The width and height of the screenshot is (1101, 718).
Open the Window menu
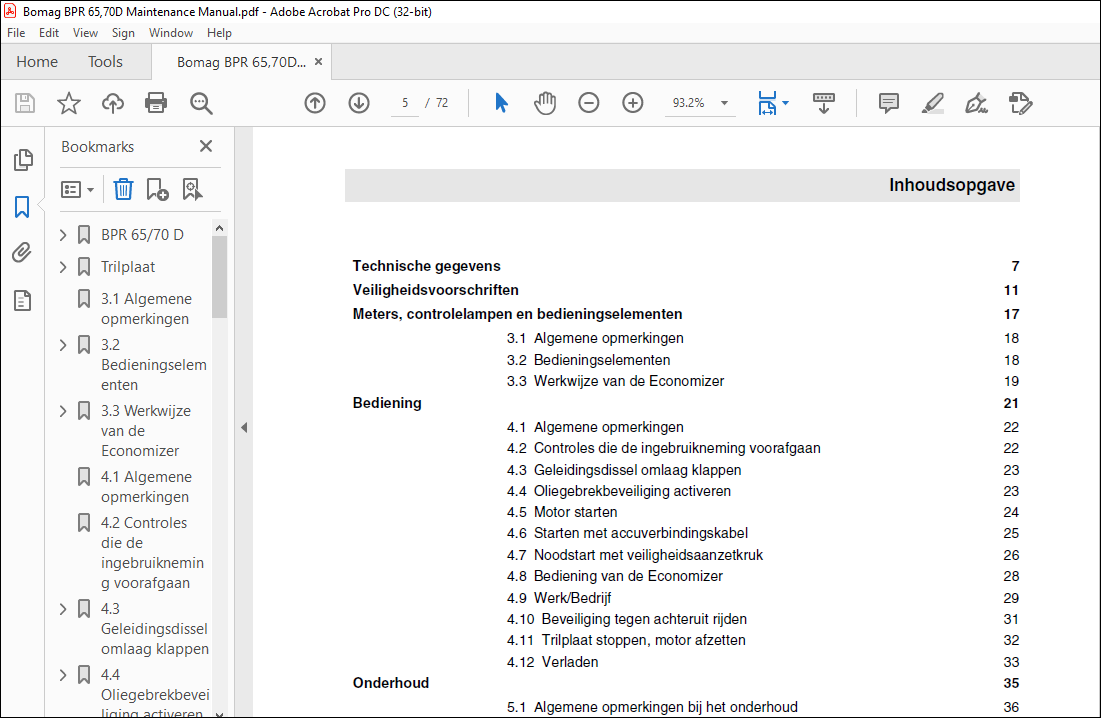[171, 33]
